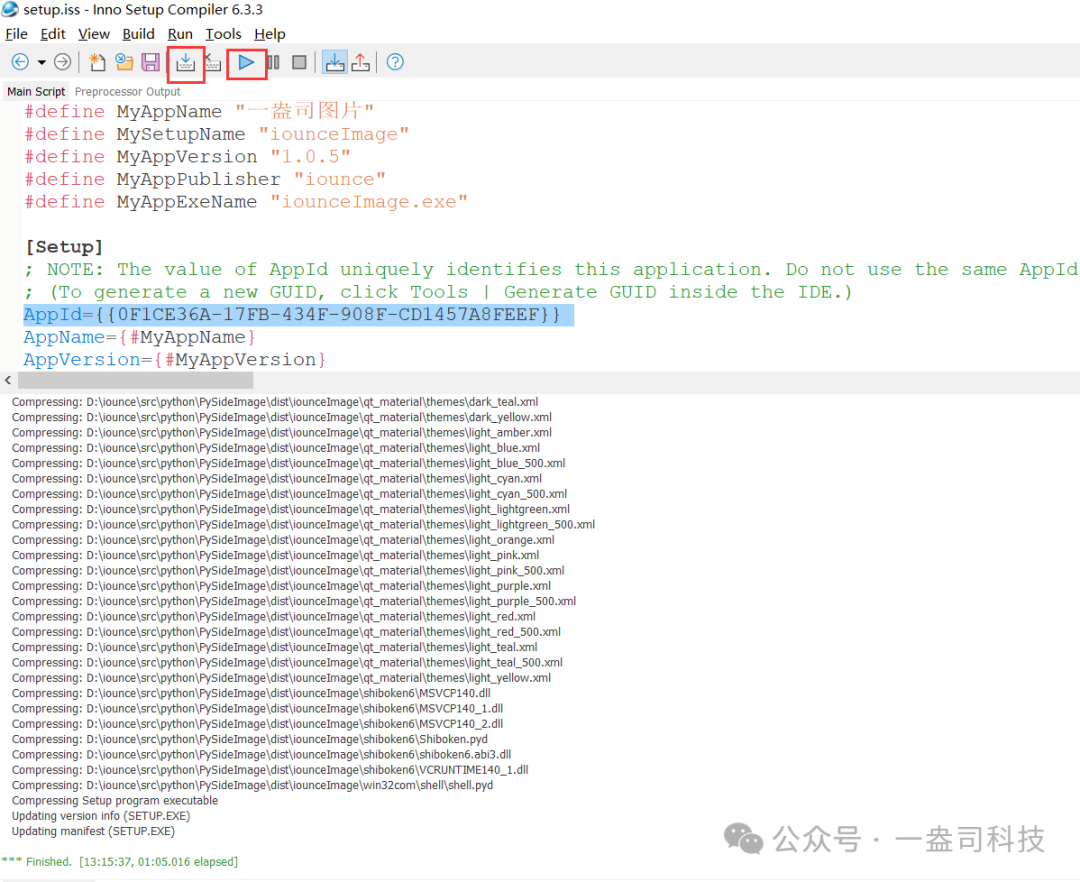Viewport: 1080px width, 882px height.
Task: Click the Pause toolbar icon
Action: click(273, 63)
